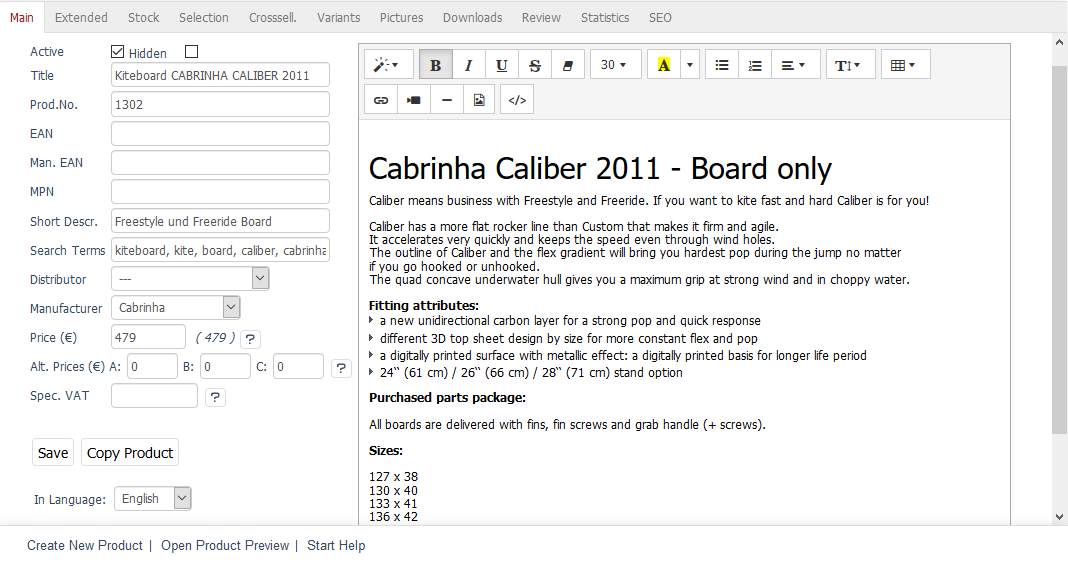Screen dimensions: 1068x564
Task: Click the Prod.No. field containing 1302
Action: (x=220, y=104)
